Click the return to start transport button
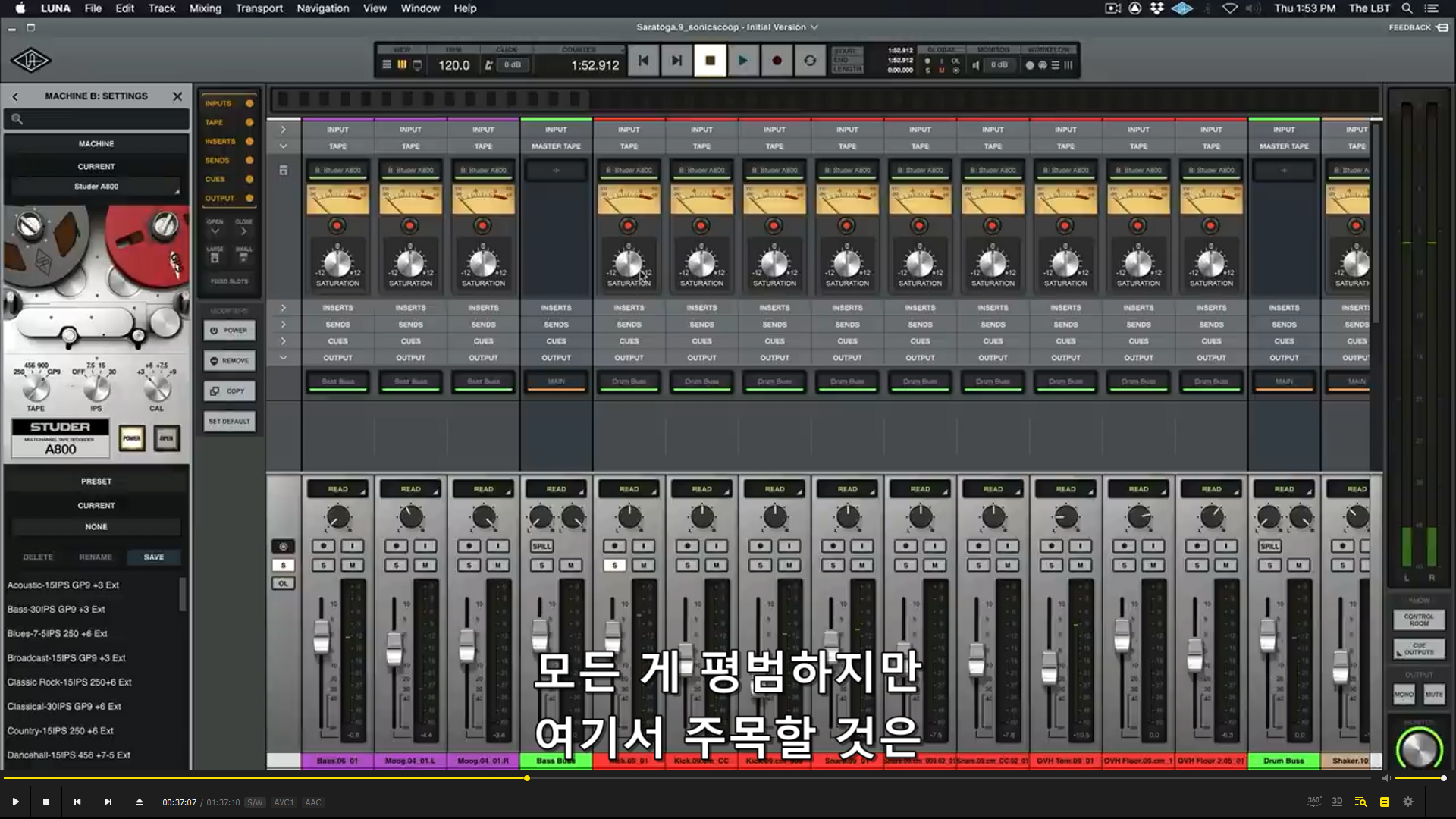Viewport: 1456px width, 819px height. click(643, 61)
